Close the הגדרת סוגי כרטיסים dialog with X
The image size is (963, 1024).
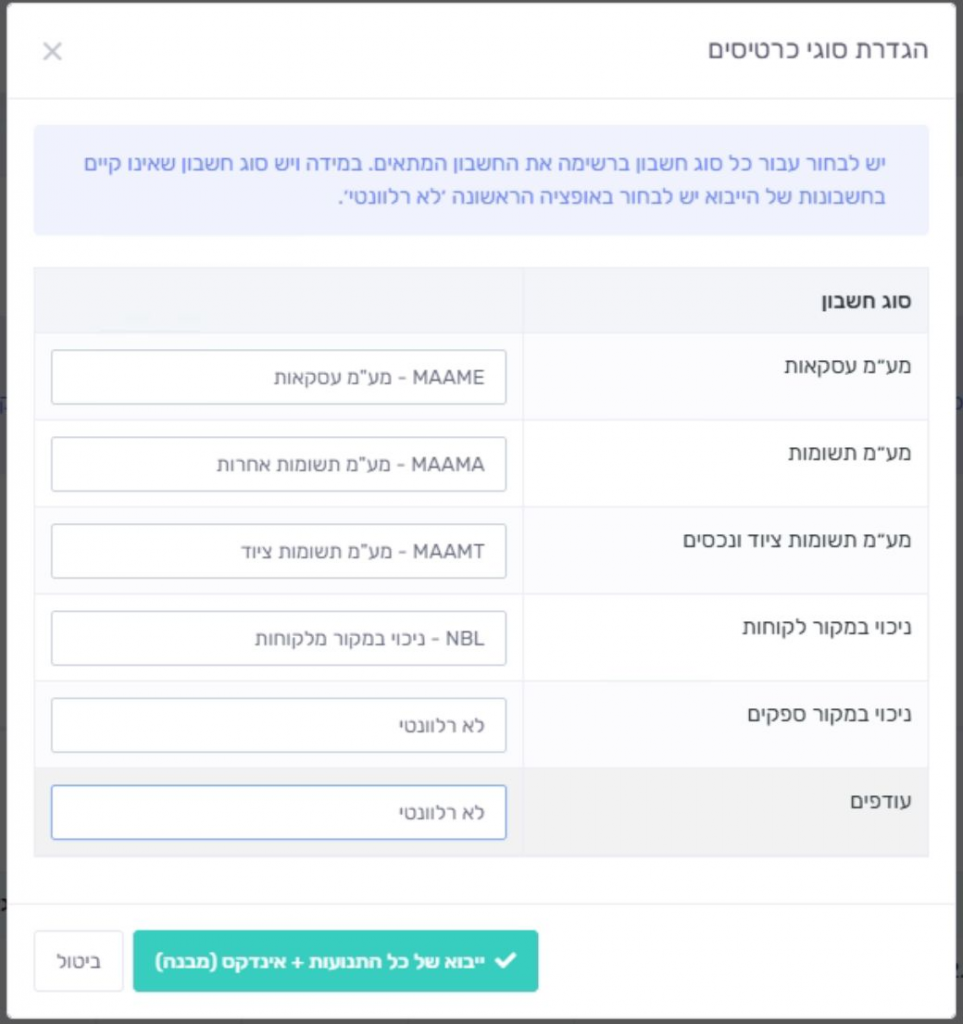point(52,51)
